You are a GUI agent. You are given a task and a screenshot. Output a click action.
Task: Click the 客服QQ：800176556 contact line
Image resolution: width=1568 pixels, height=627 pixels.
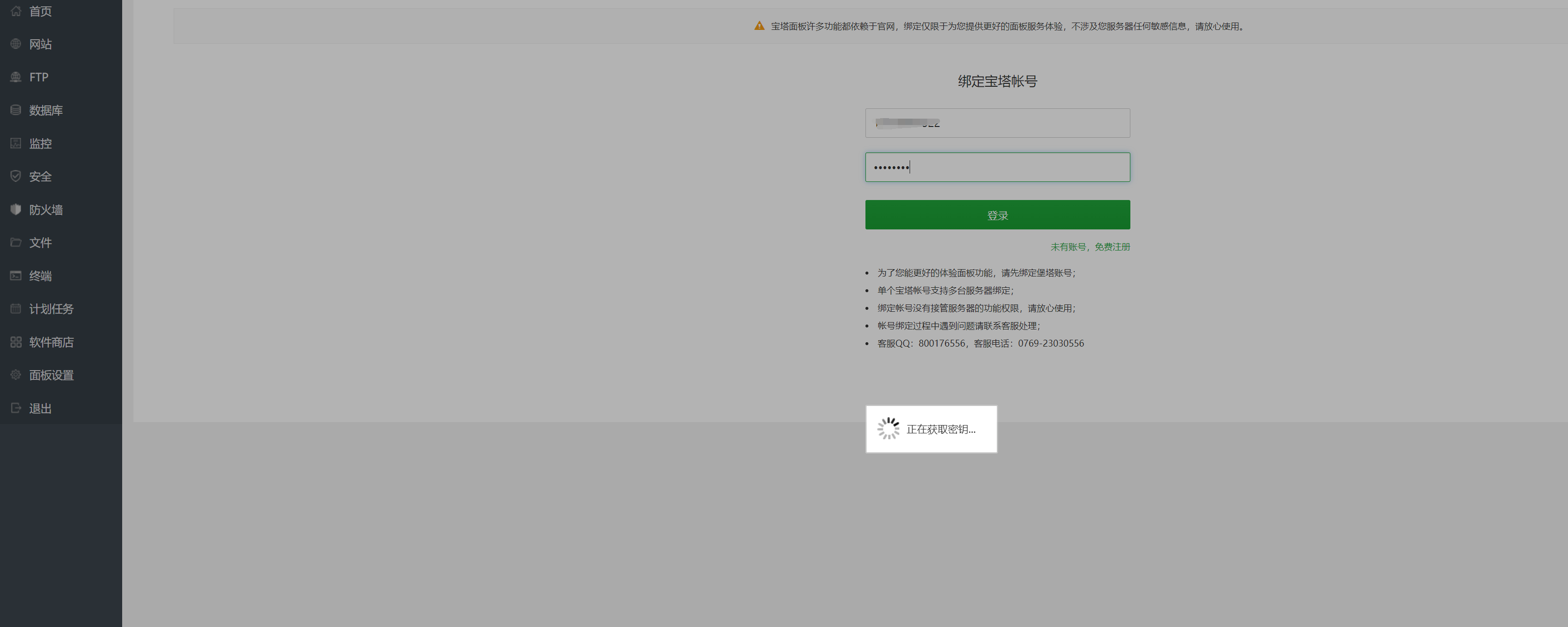980,343
